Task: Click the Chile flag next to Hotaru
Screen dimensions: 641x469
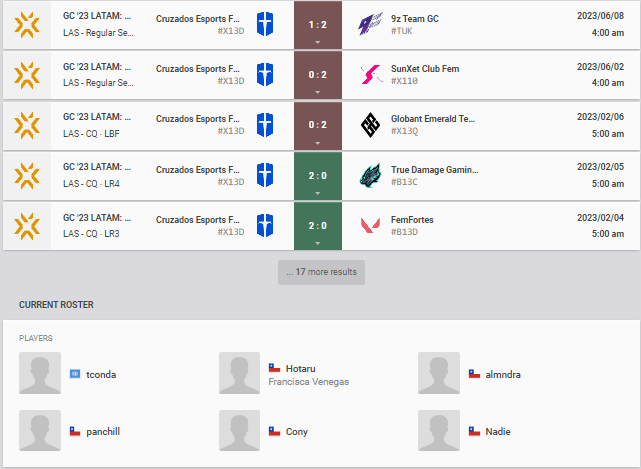Action: [274, 368]
